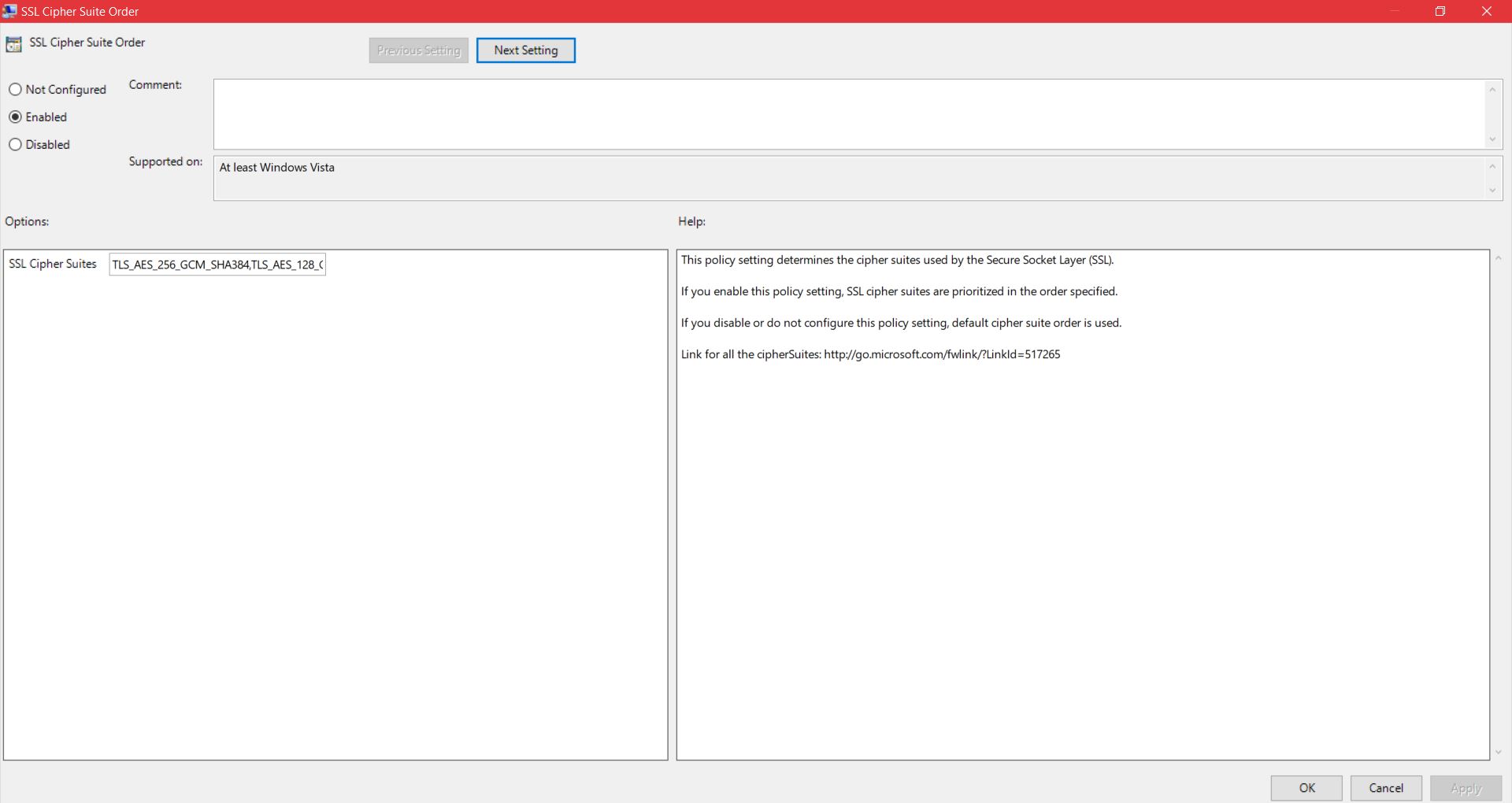Select the Disabled radio button
Viewport: 1512px width, 803px height.
16,144
